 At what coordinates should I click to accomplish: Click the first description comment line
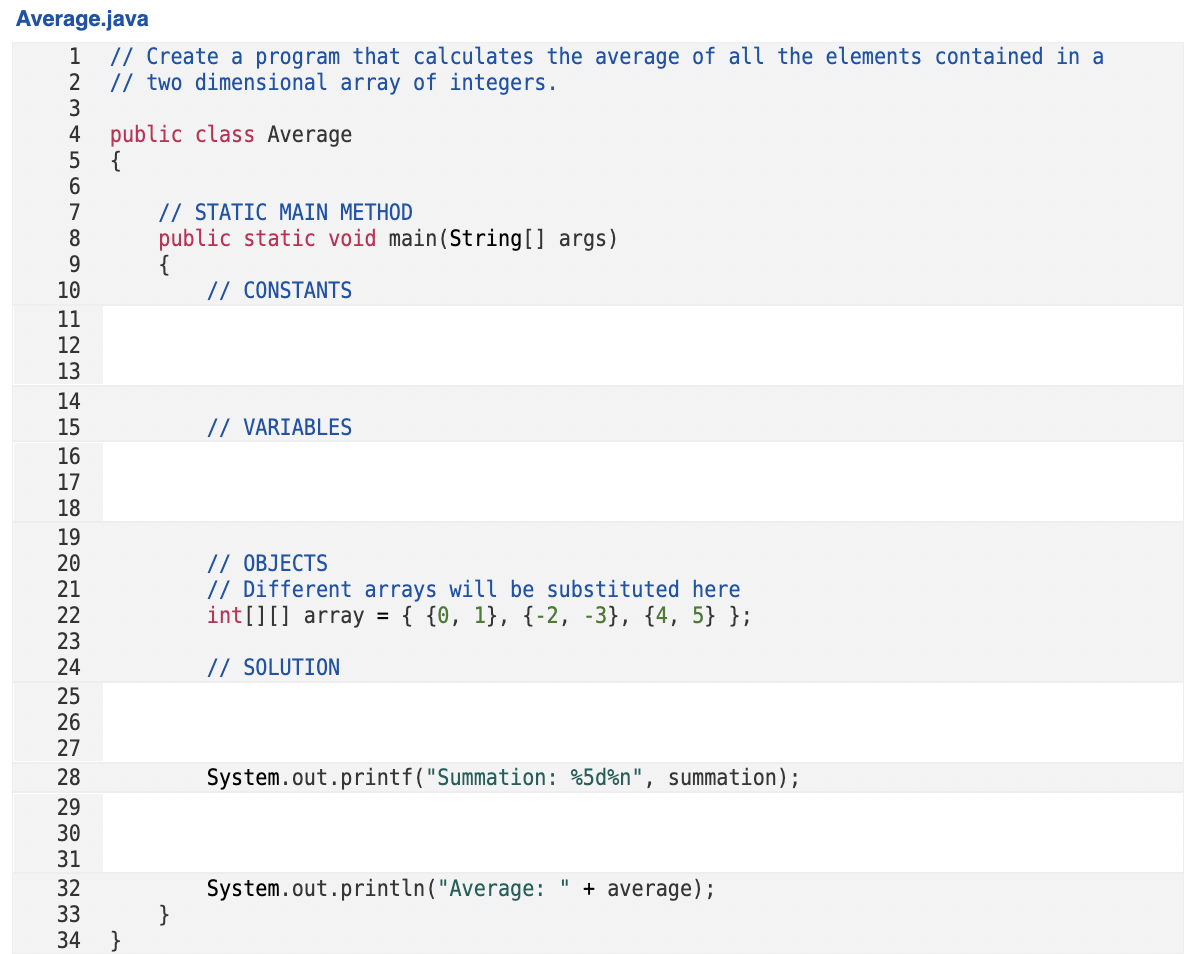coord(607,57)
